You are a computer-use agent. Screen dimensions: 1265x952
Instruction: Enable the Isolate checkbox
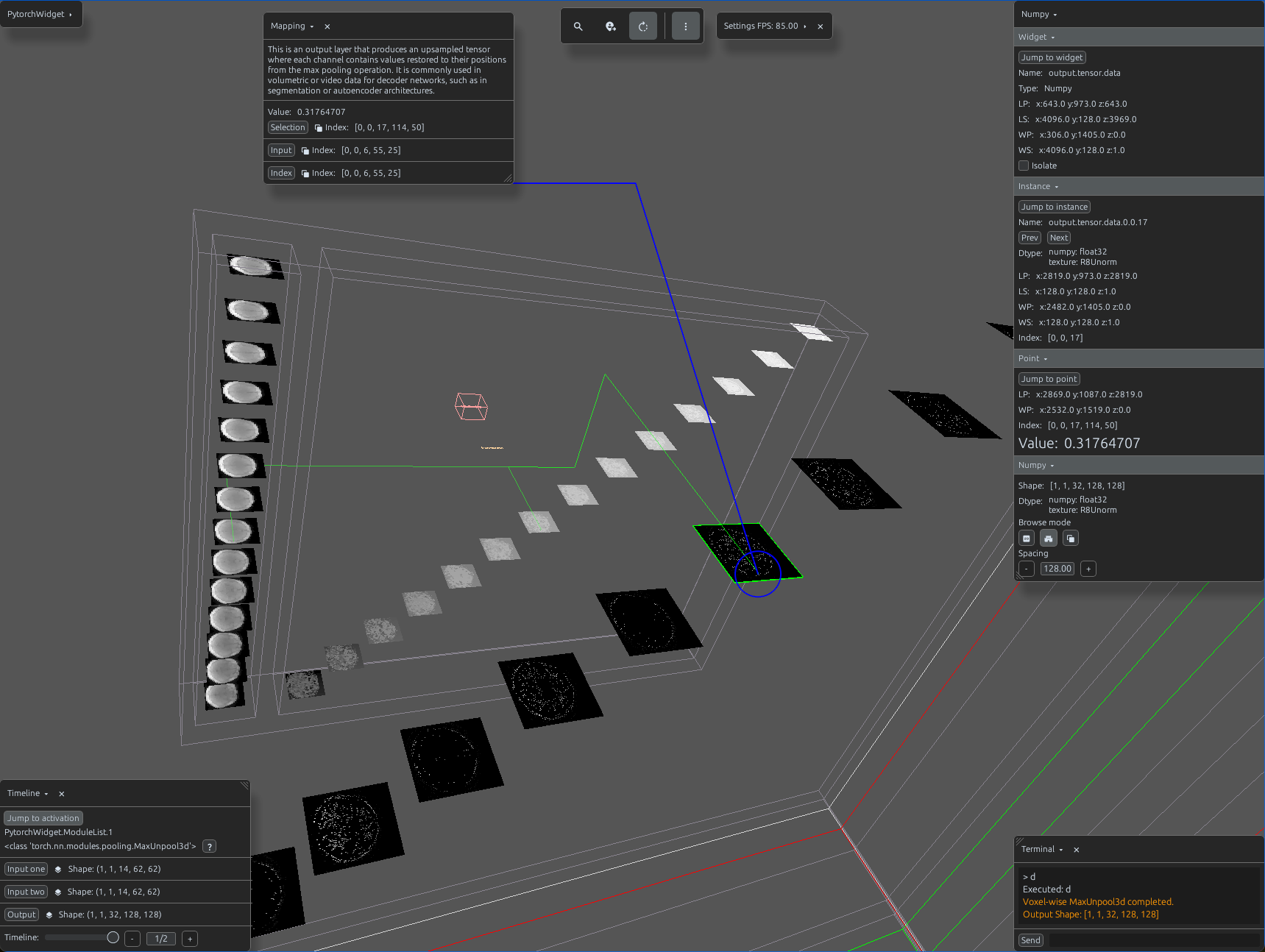pos(1024,166)
